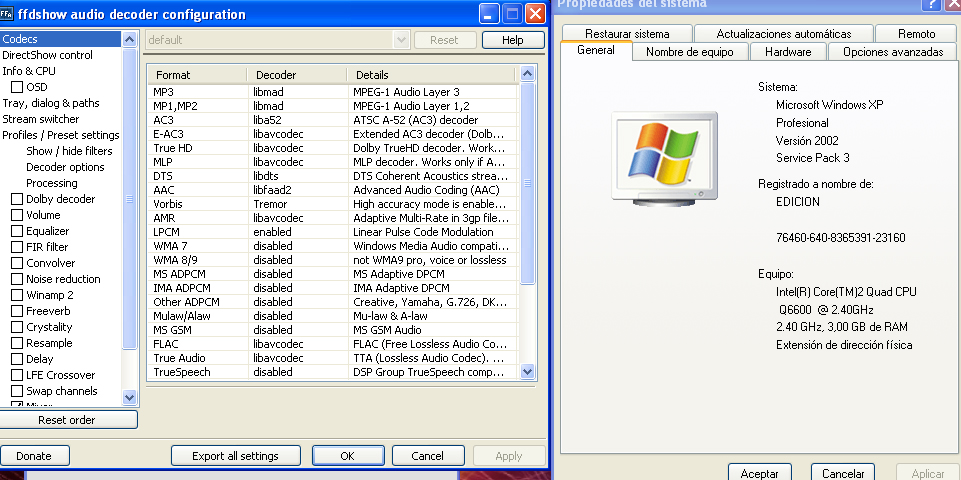This screenshot has height=480, width=961.
Task: Switch to Nombre de equipo tab
Action: click(x=689, y=52)
